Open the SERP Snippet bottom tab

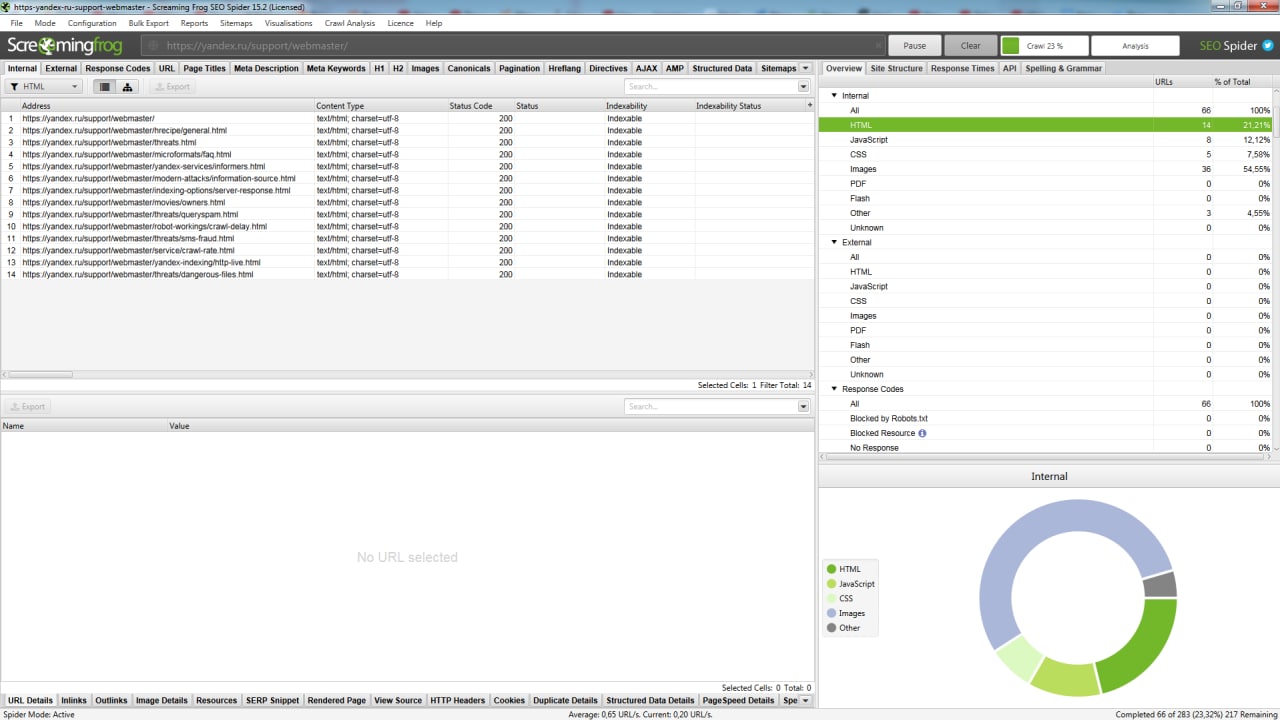[x=273, y=700]
